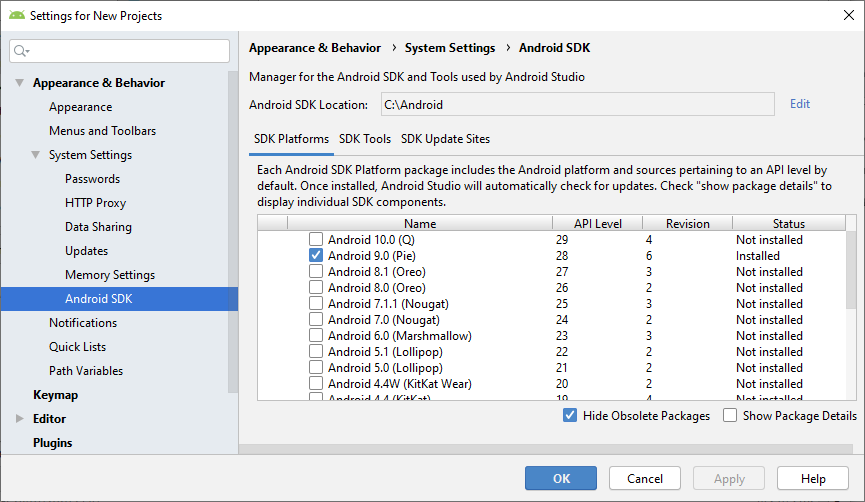The width and height of the screenshot is (865, 502).
Task: Sort by the API Level column header
Action: click(x=597, y=223)
